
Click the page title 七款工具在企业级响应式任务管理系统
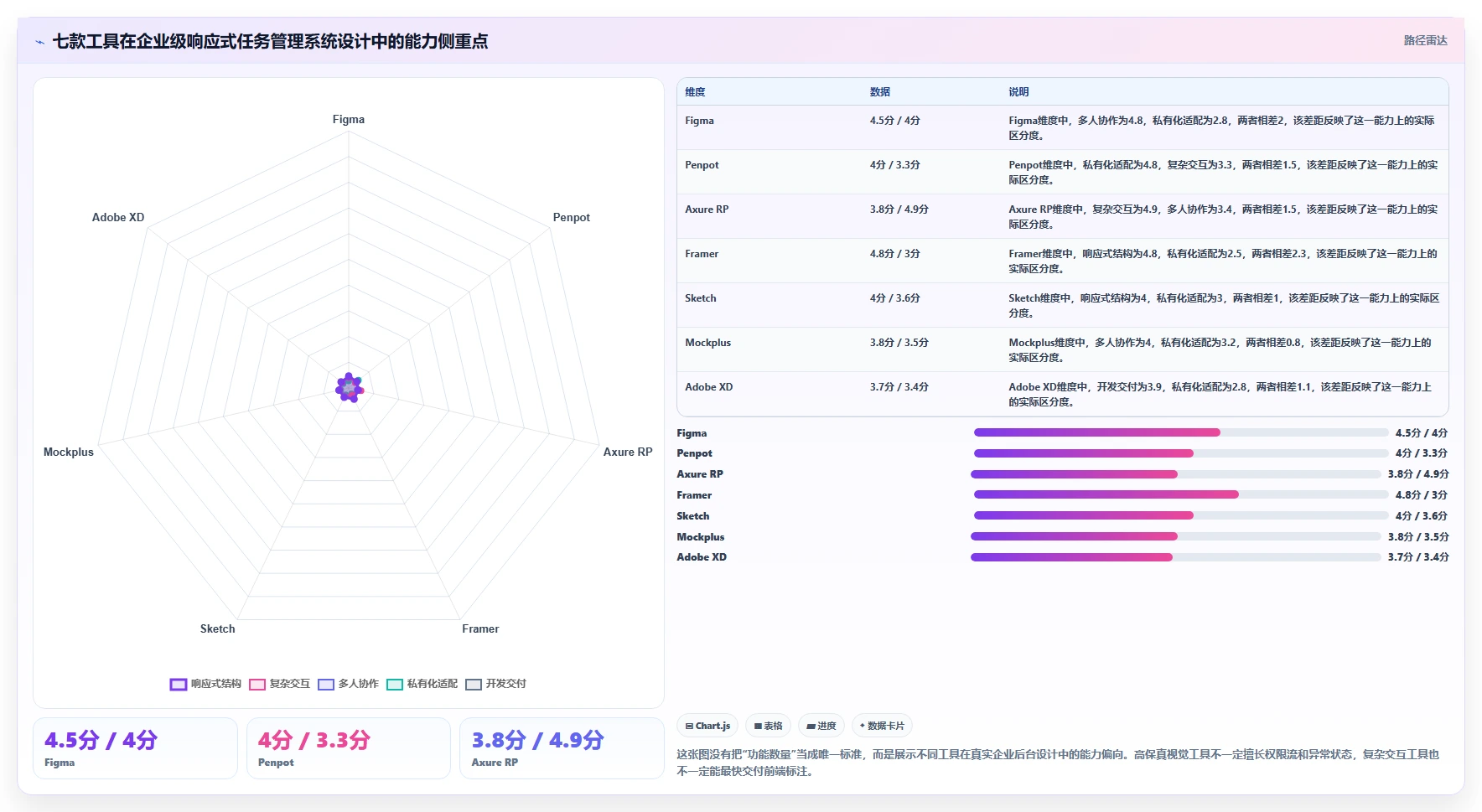pyautogui.click(x=270, y=41)
